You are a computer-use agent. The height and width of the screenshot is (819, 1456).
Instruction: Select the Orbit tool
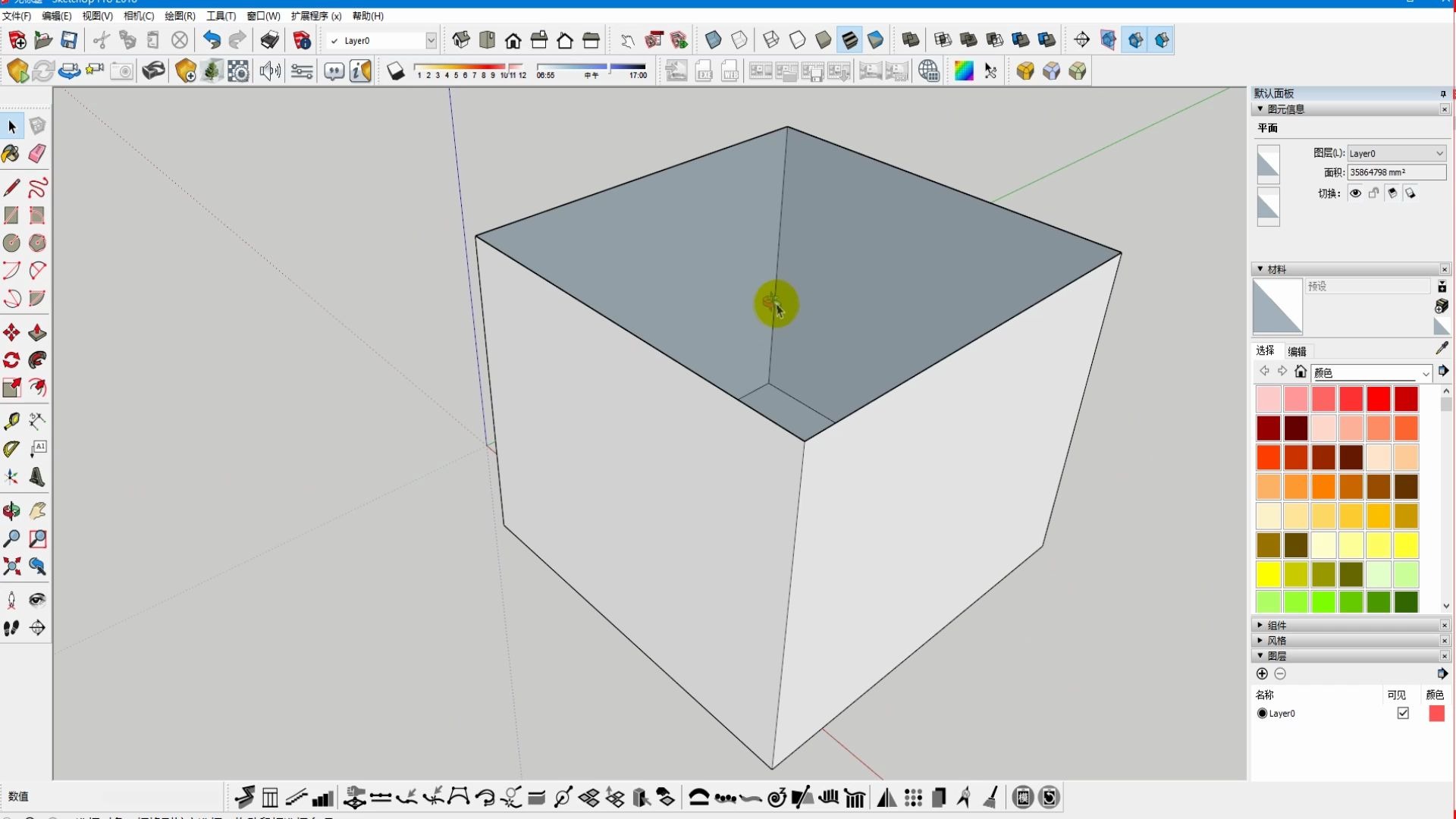point(11,512)
